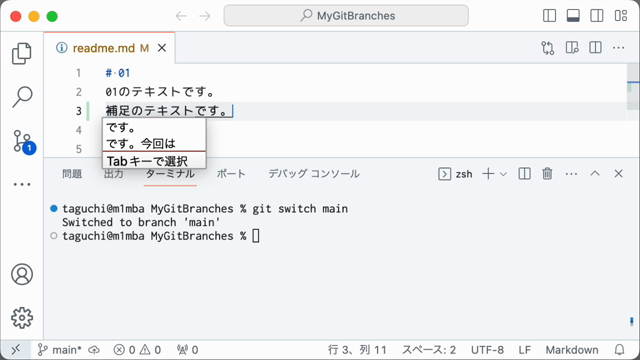Open the Accounts menu icon
Viewport: 640px width, 360px height.
coord(22,274)
